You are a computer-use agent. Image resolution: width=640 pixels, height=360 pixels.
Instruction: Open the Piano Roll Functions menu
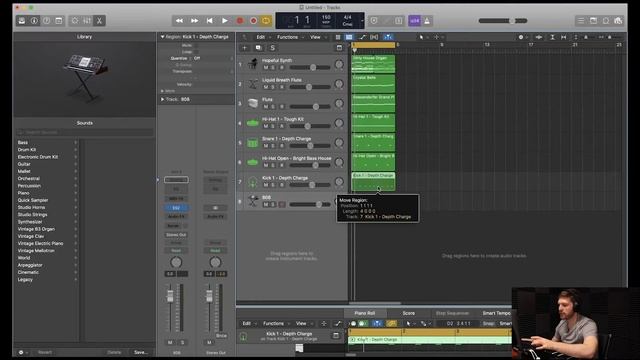click(x=273, y=323)
